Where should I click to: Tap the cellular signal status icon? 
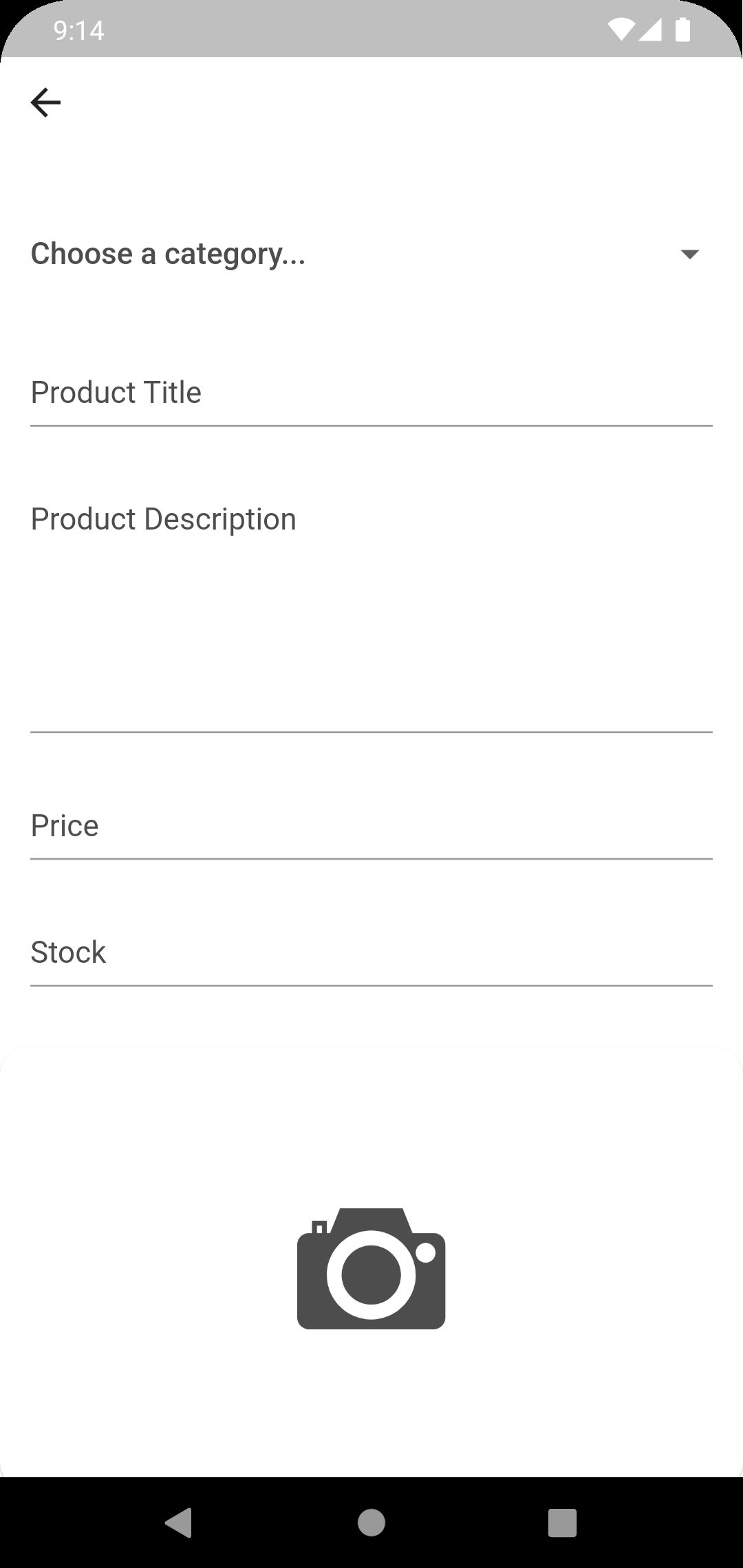click(650, 30)
